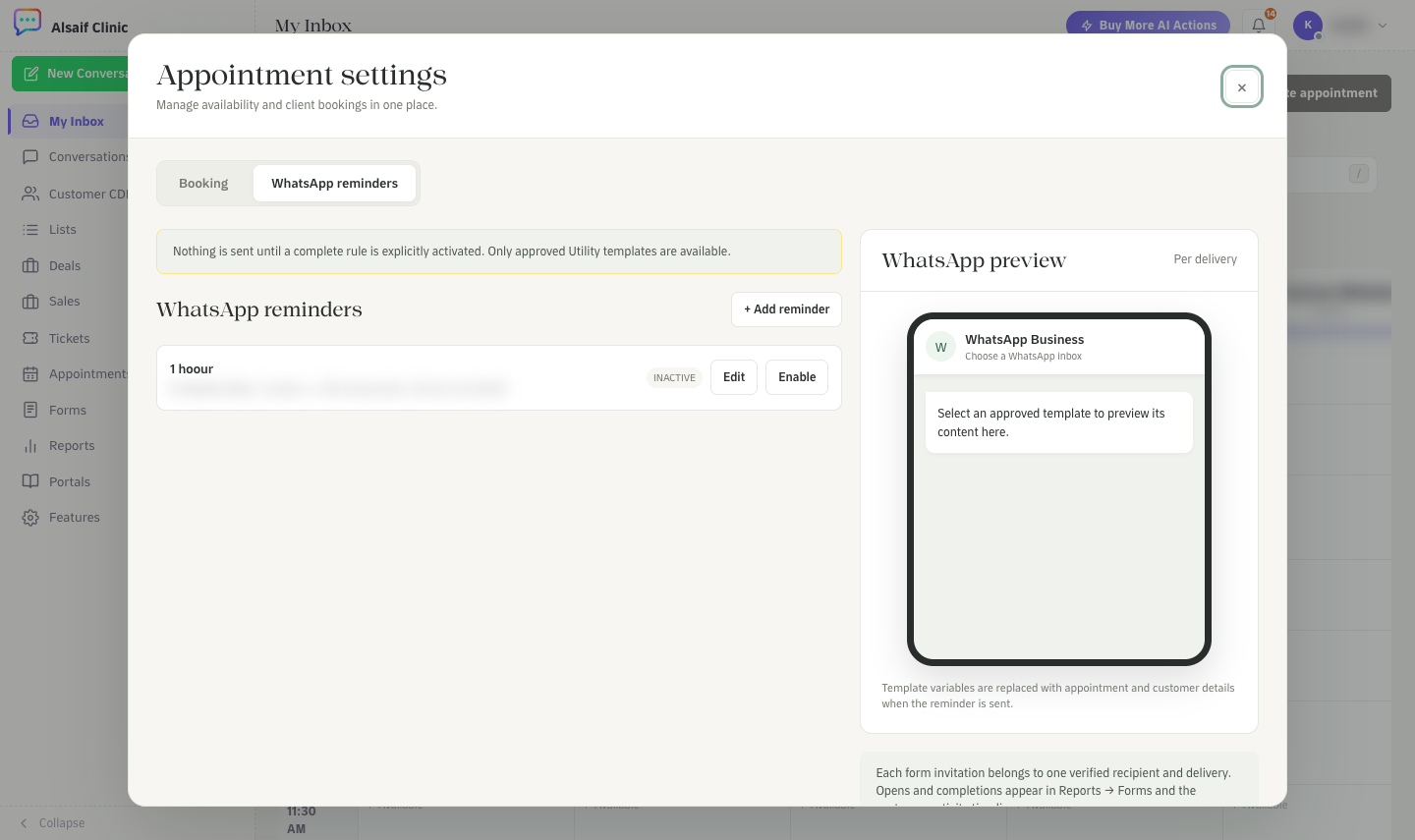Click the Add reminder button
The image size is (1415, 840).
coord(786,309)
